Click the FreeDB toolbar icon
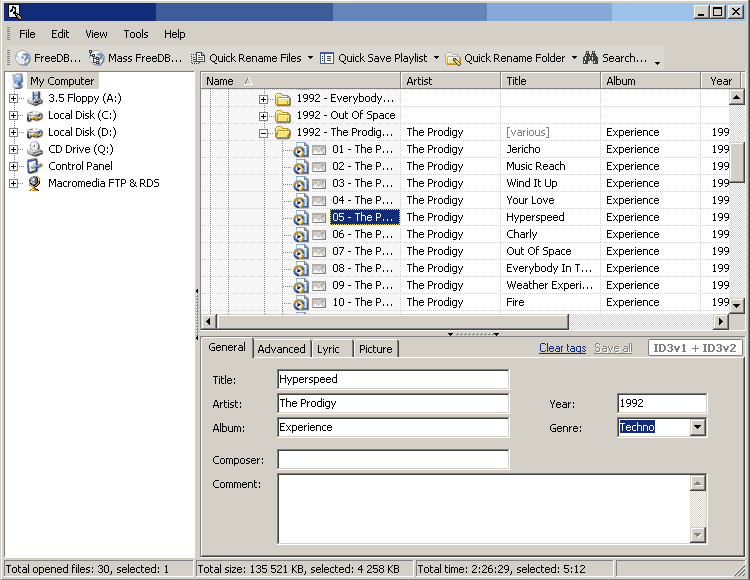Image resolution: width=750 pixels, height=580 pixels. [22, 58]
